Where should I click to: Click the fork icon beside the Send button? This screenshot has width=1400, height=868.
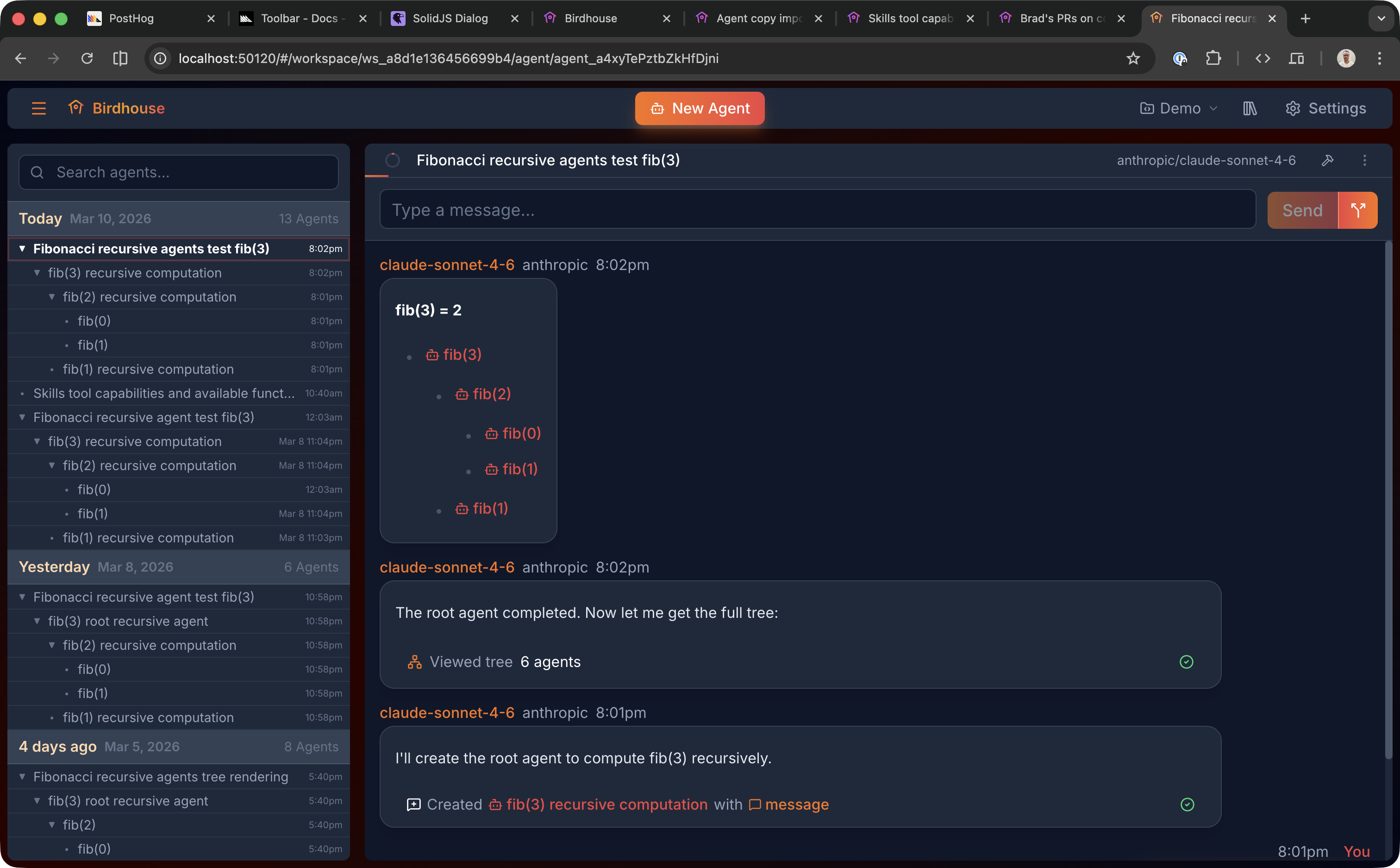click(x=1357, y=210)
